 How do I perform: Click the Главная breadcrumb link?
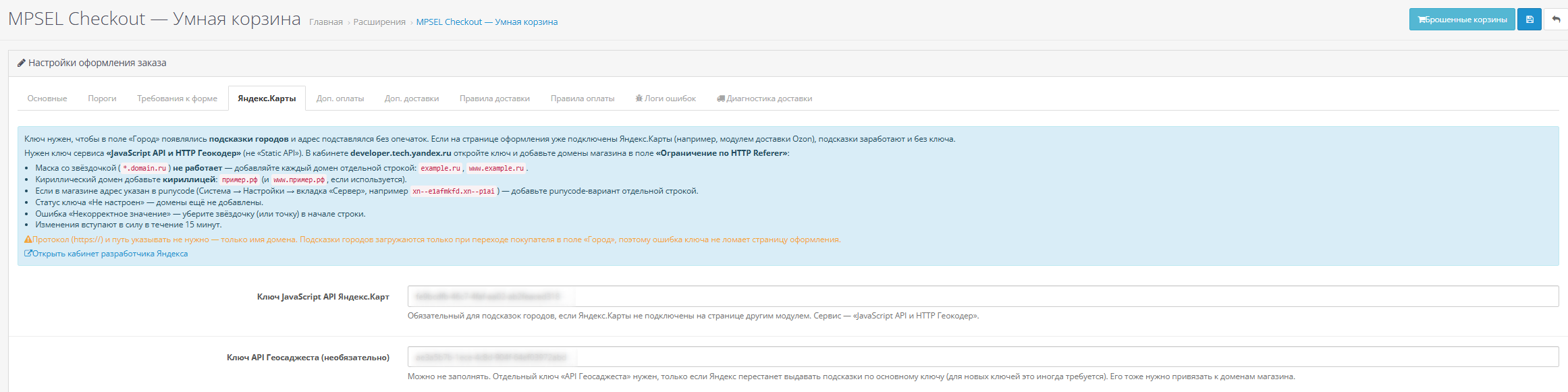[326, 22]
